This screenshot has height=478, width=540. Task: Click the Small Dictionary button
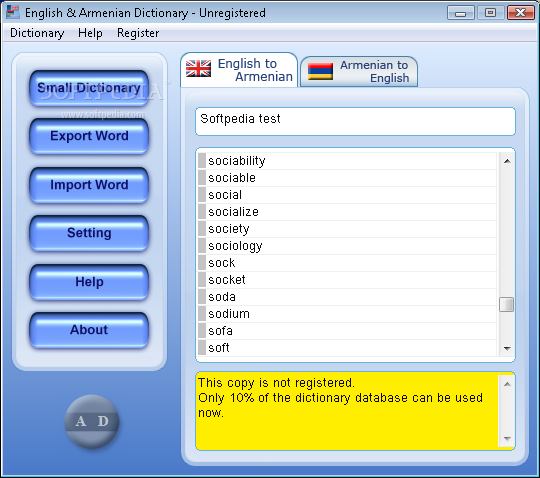[x=89, y=88]
